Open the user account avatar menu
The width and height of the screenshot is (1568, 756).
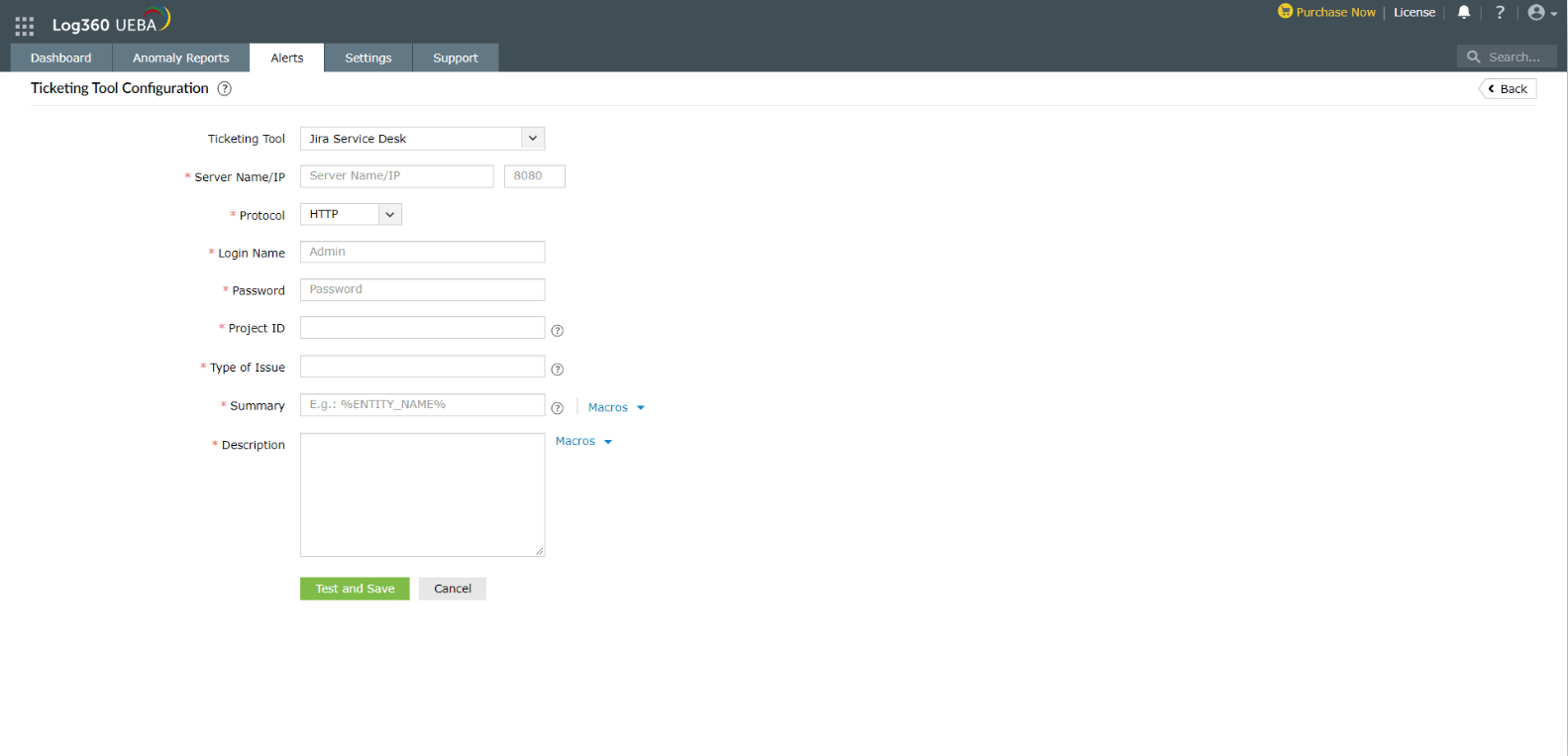click(x=1542, y=12)
